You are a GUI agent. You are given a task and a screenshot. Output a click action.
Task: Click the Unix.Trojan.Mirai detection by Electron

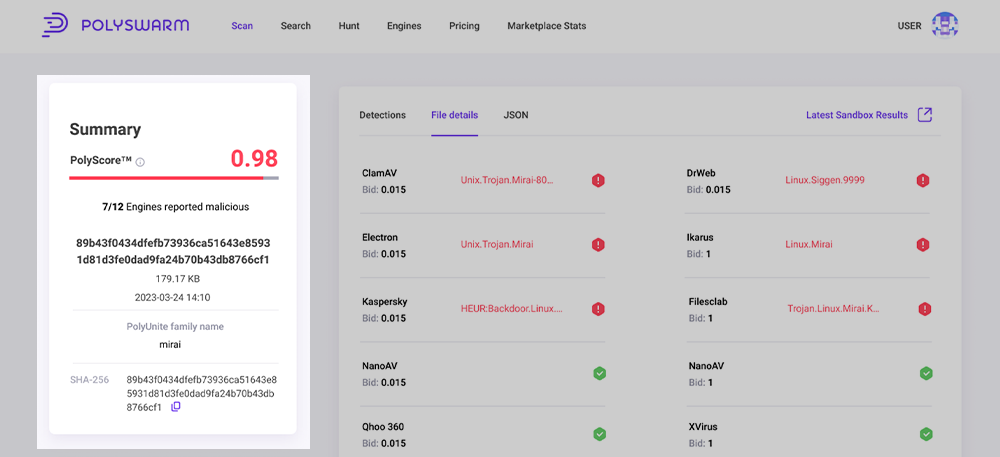(x=497, y=245)
